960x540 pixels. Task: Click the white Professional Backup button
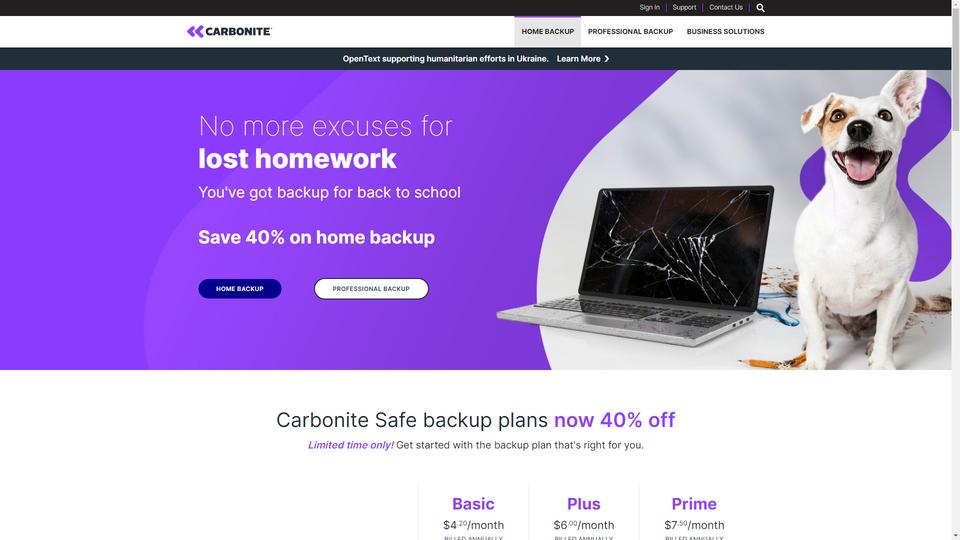point(371,288)
